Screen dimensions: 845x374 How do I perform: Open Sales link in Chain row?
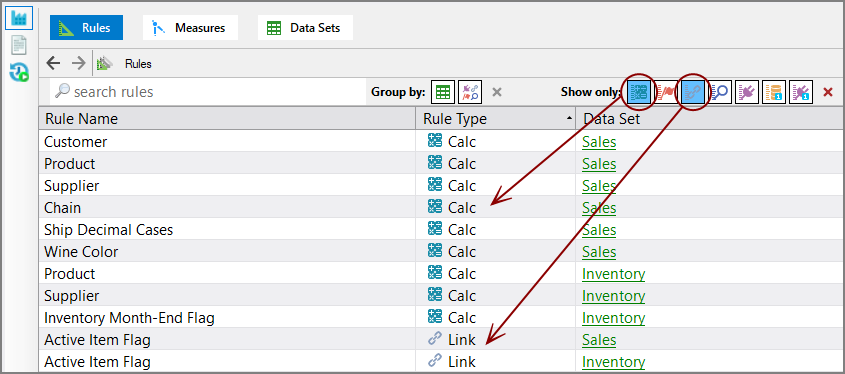tap(599, 208)
